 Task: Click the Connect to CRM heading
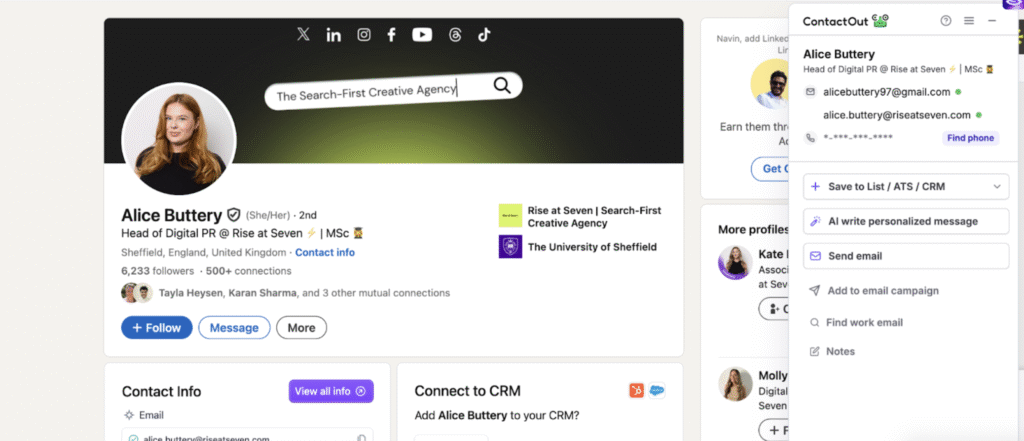[468, 391]
